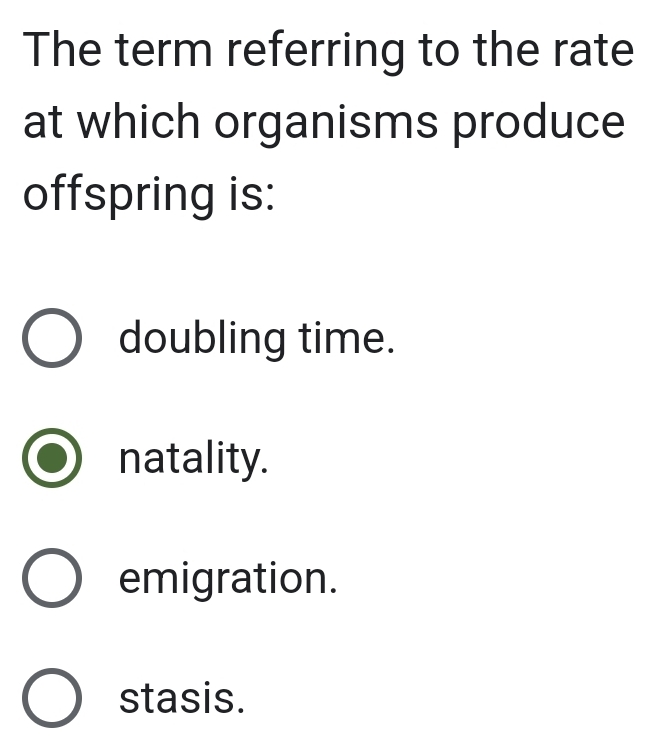
Task: Tap the 'stasis.' answer text
Action: 181,698
